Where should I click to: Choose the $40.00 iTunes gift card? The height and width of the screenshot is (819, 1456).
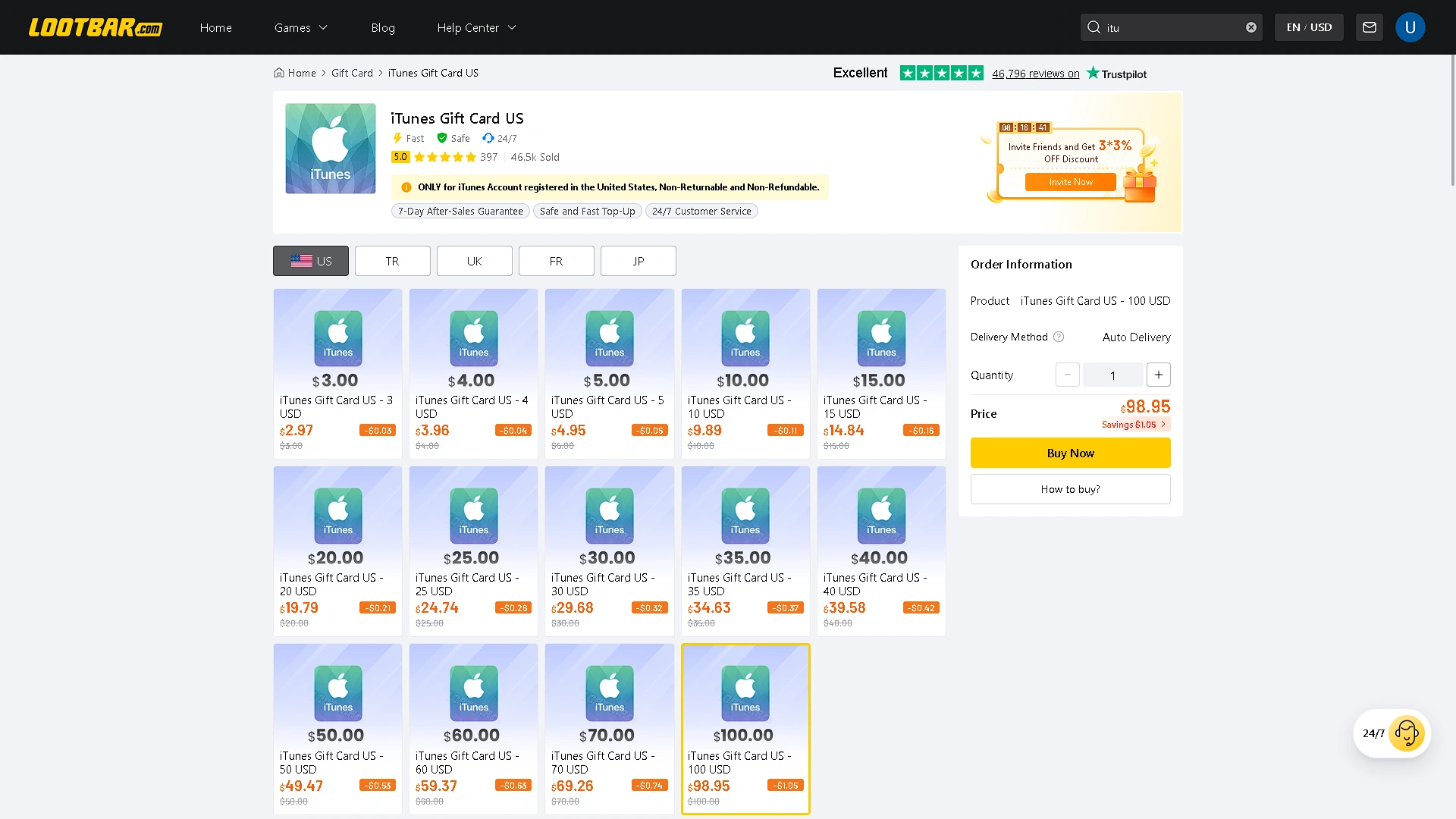click(881, 551)
